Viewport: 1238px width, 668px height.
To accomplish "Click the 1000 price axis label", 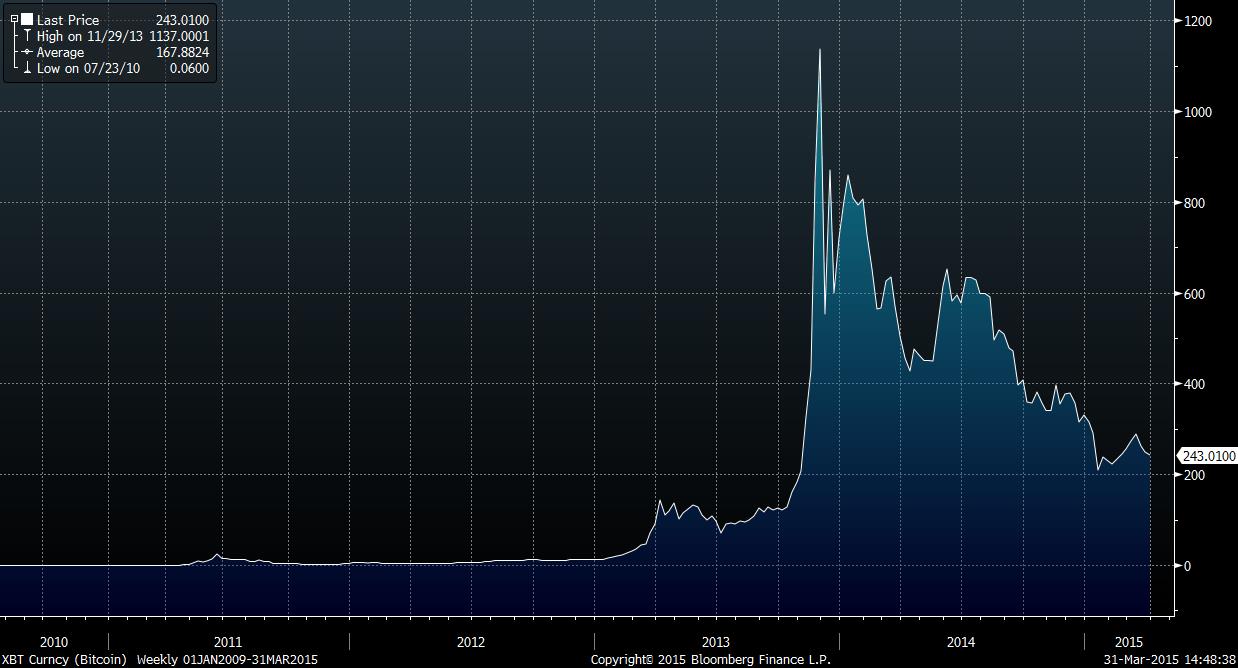I will point(1198,112).
